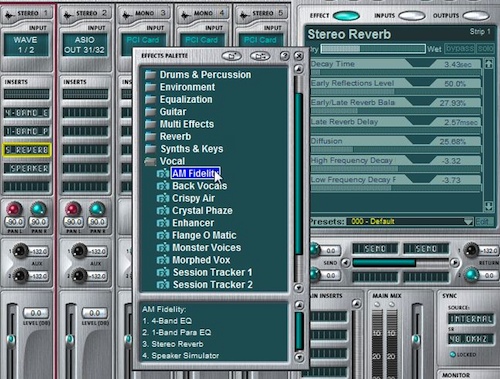Toggle the INPUTS view button
This screenshot has height=379, width=500.
[412, 15]
